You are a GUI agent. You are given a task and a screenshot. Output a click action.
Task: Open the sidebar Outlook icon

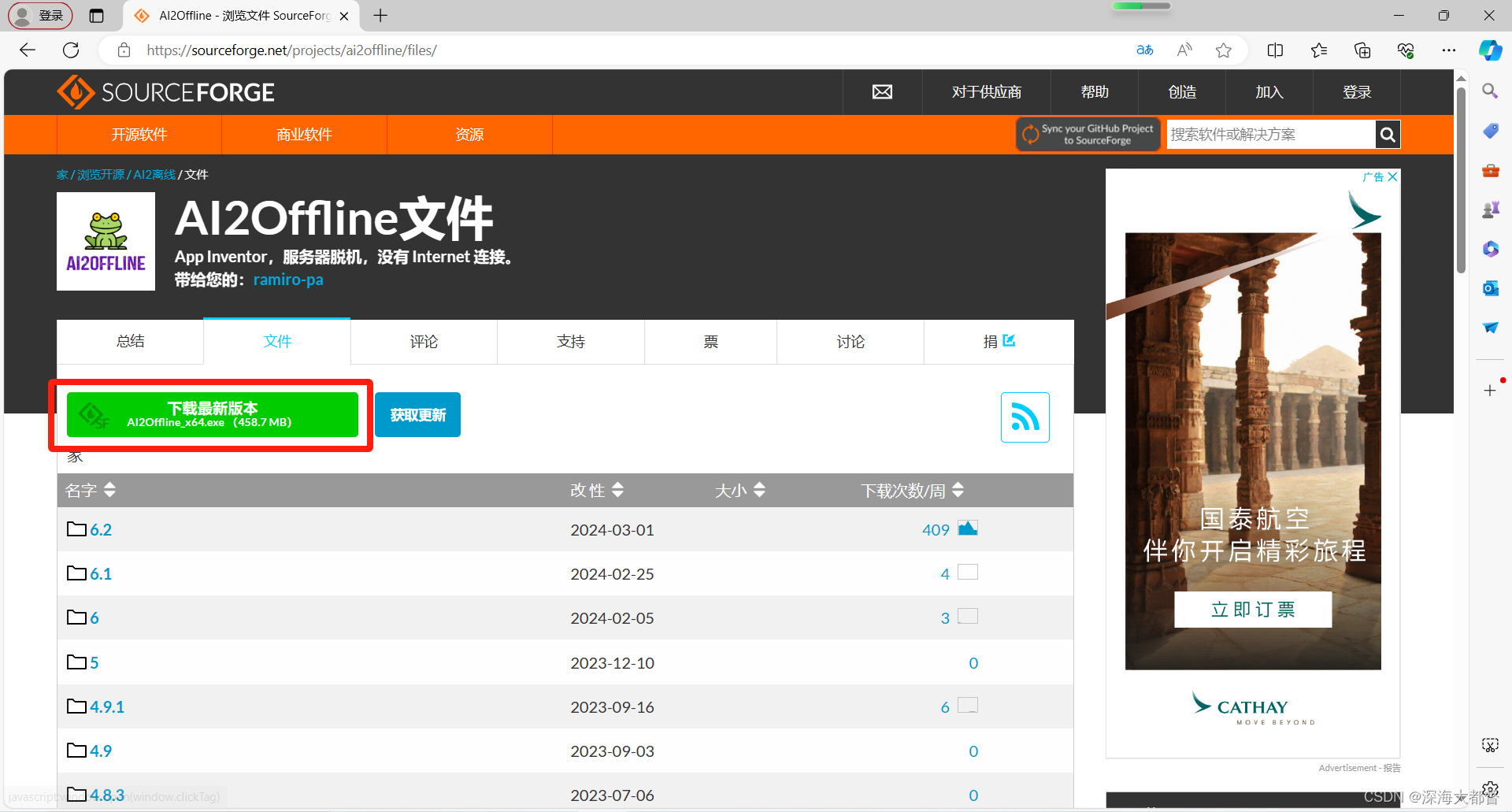click(1490, 288)
